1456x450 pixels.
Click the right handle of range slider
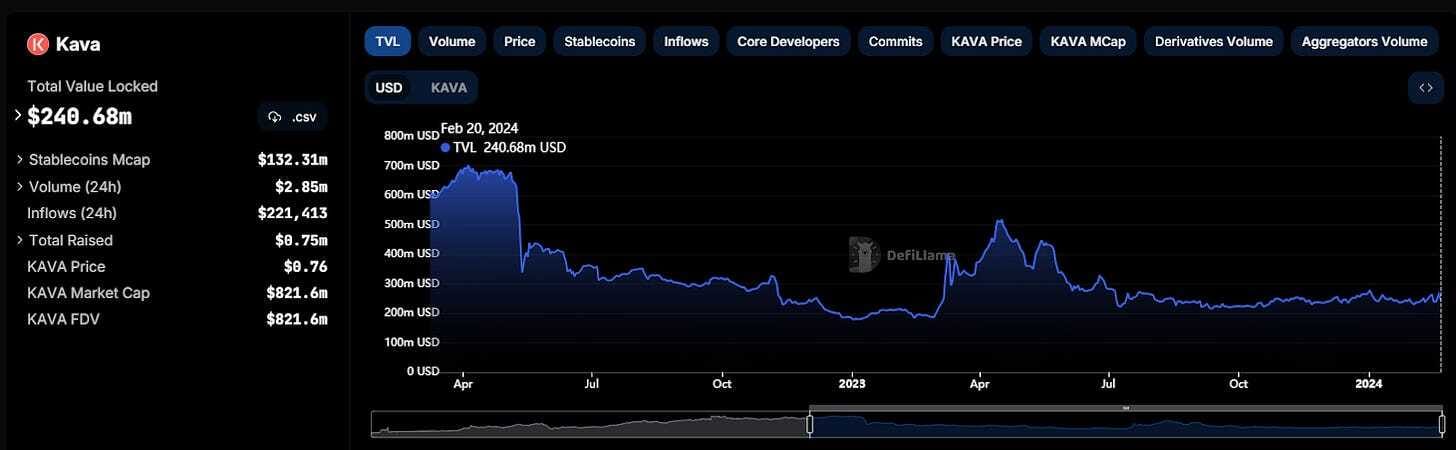(1440, 424)
